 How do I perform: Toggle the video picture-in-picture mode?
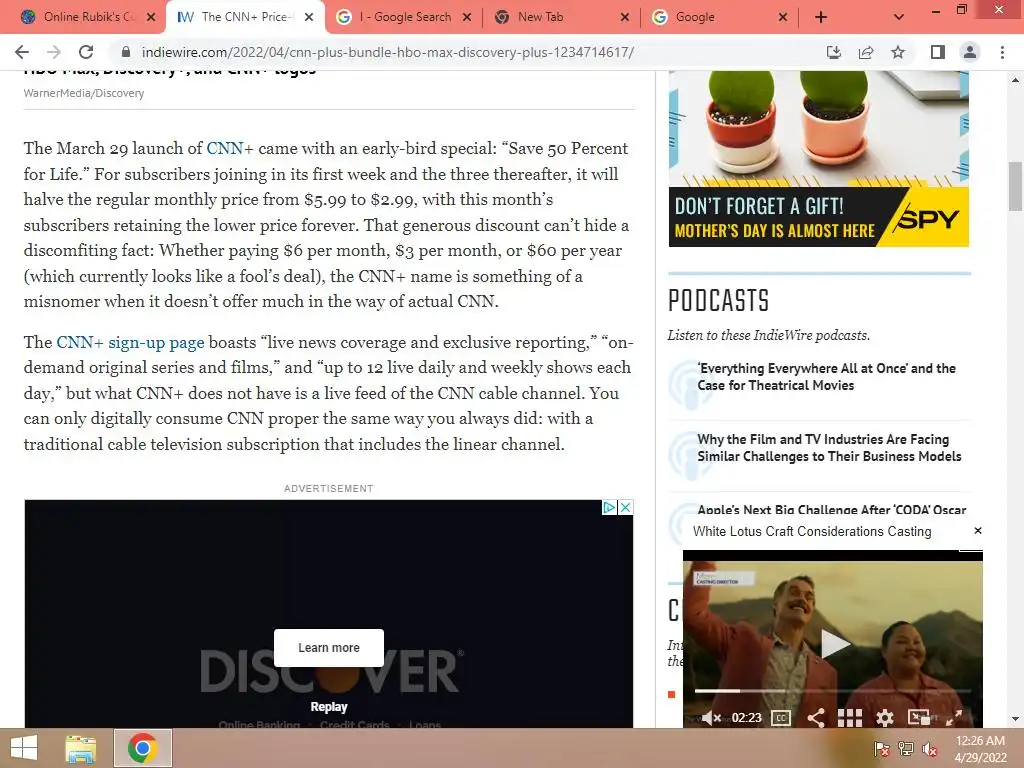pos(919,717)
